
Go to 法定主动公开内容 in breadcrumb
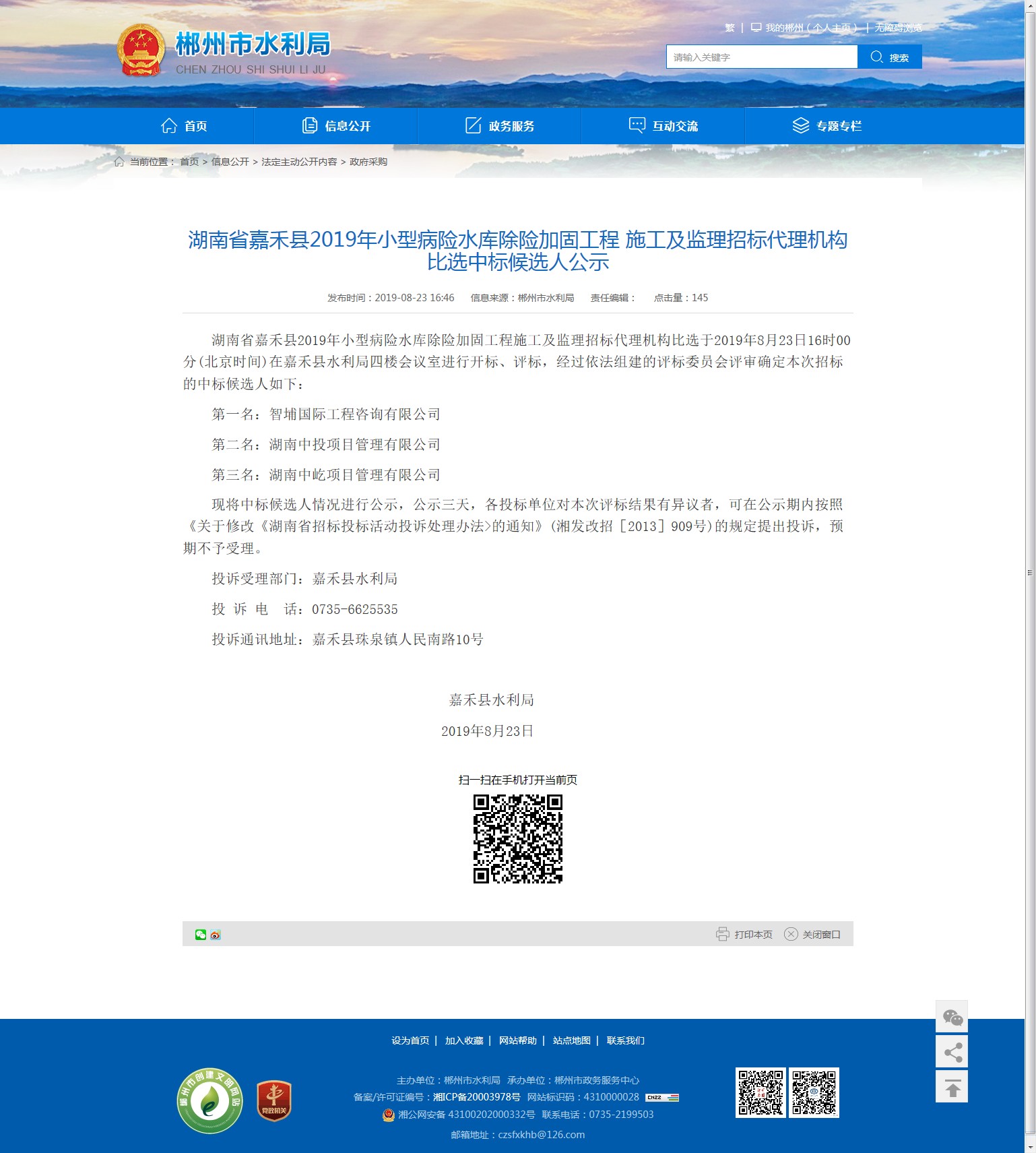[299, 162]
